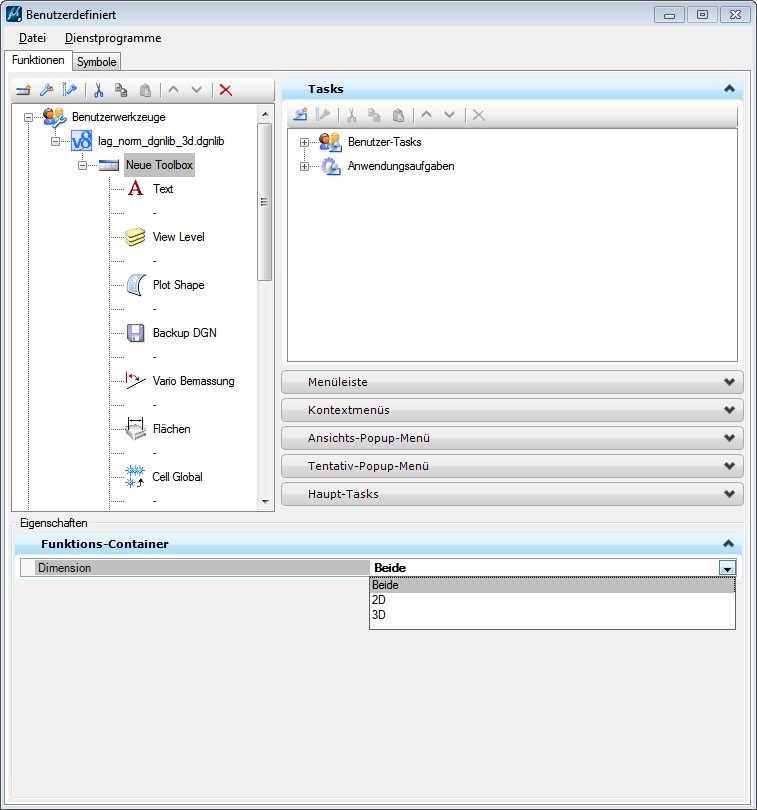Move item up in Funktionen toolbar
This screenshot has width=757, height=810.
(174, 89)
